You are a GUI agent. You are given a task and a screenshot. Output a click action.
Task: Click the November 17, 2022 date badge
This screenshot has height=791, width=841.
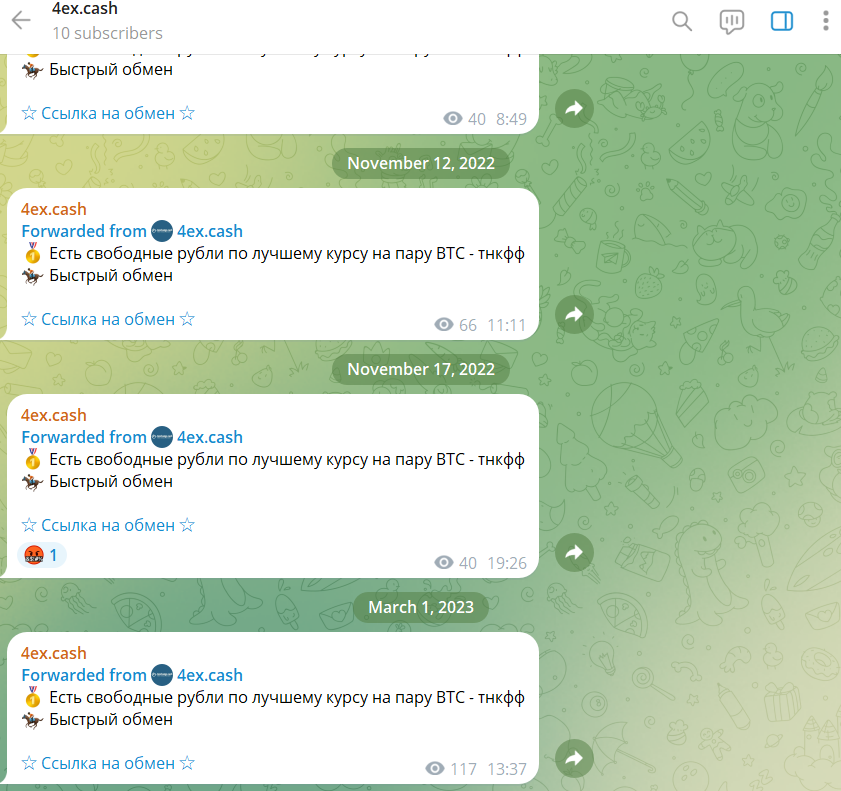click(420, 369)
